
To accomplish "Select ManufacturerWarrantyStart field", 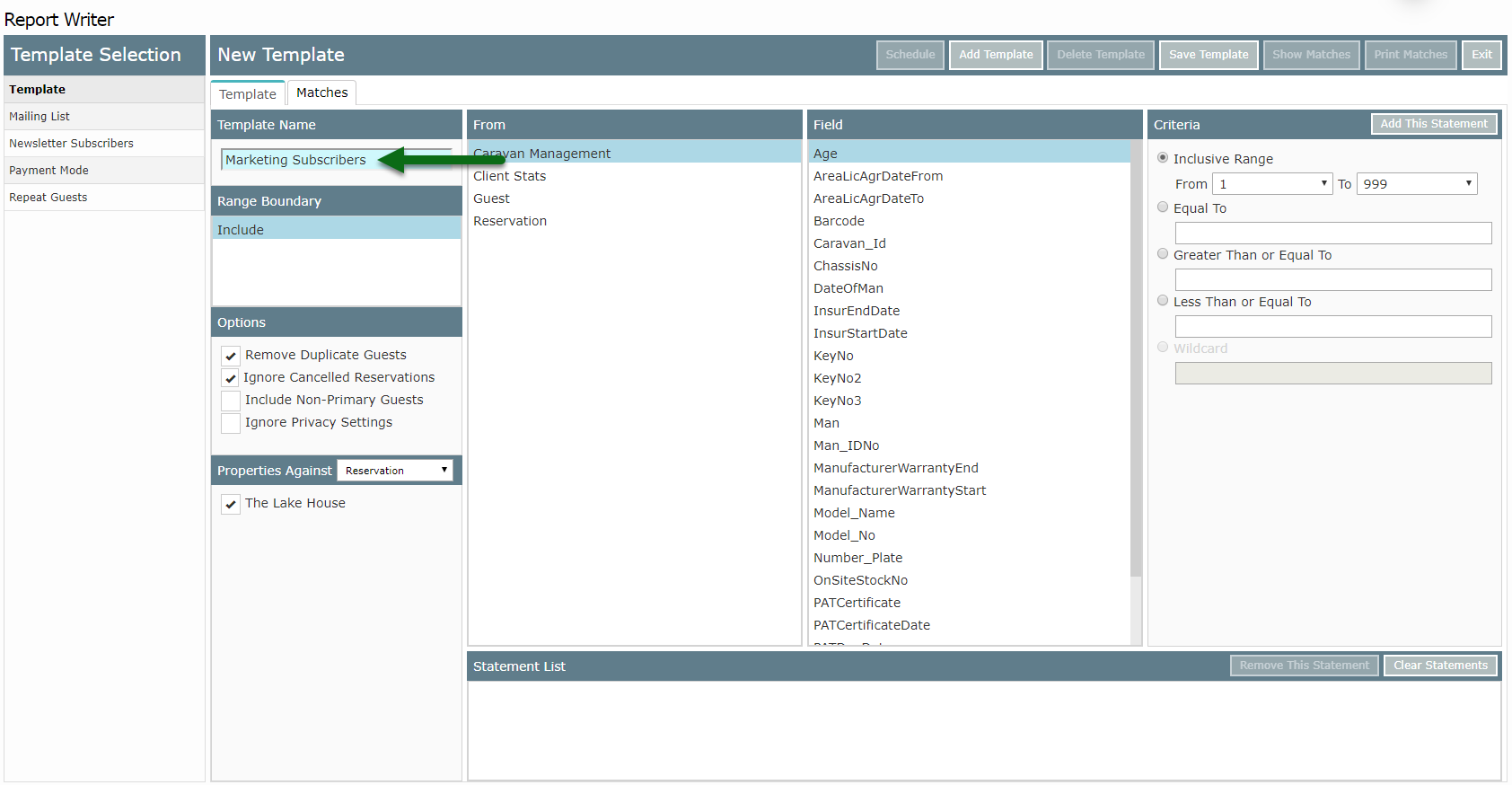I will click(x=969, y=490).
